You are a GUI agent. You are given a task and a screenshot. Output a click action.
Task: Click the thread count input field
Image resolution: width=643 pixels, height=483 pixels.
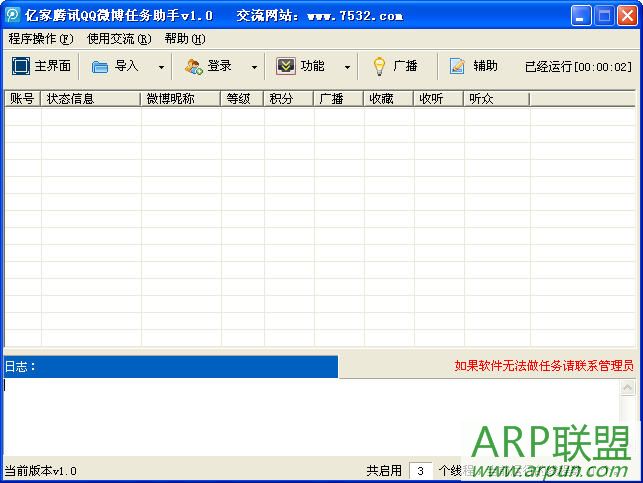(x=421, y=470)
